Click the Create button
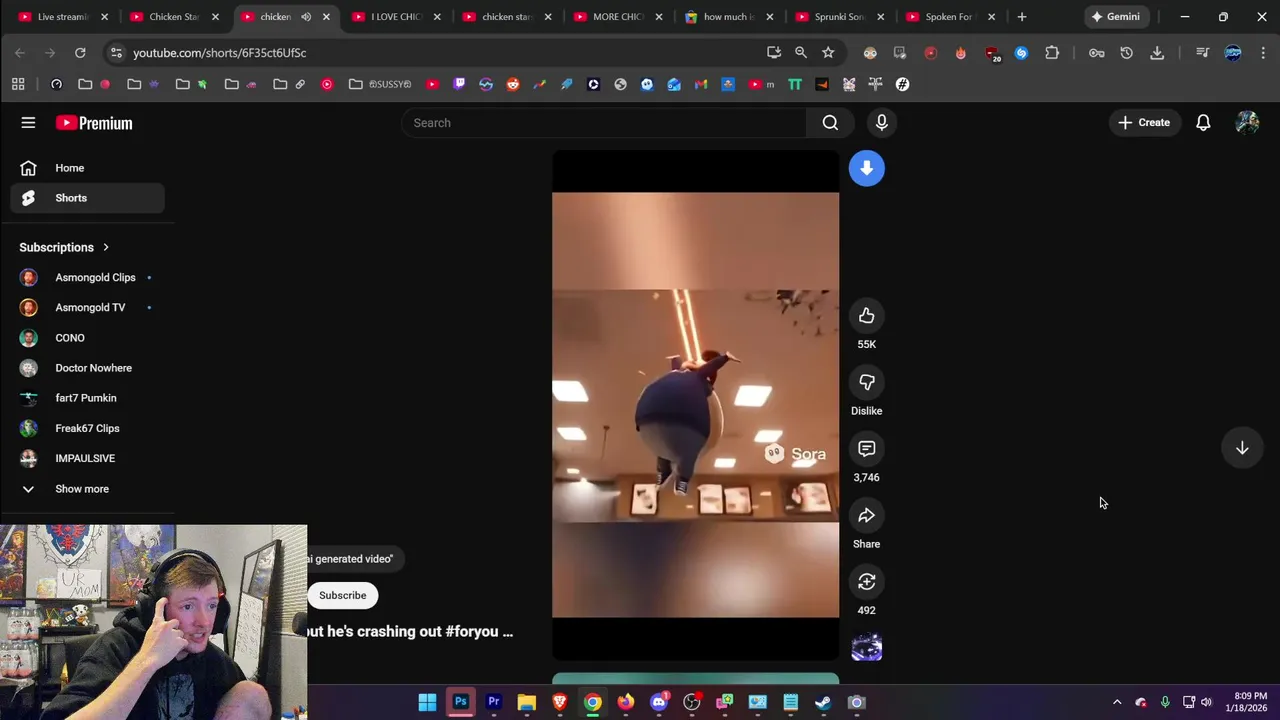Viewport: 1280px width, 720px height. click(1144, 123)
